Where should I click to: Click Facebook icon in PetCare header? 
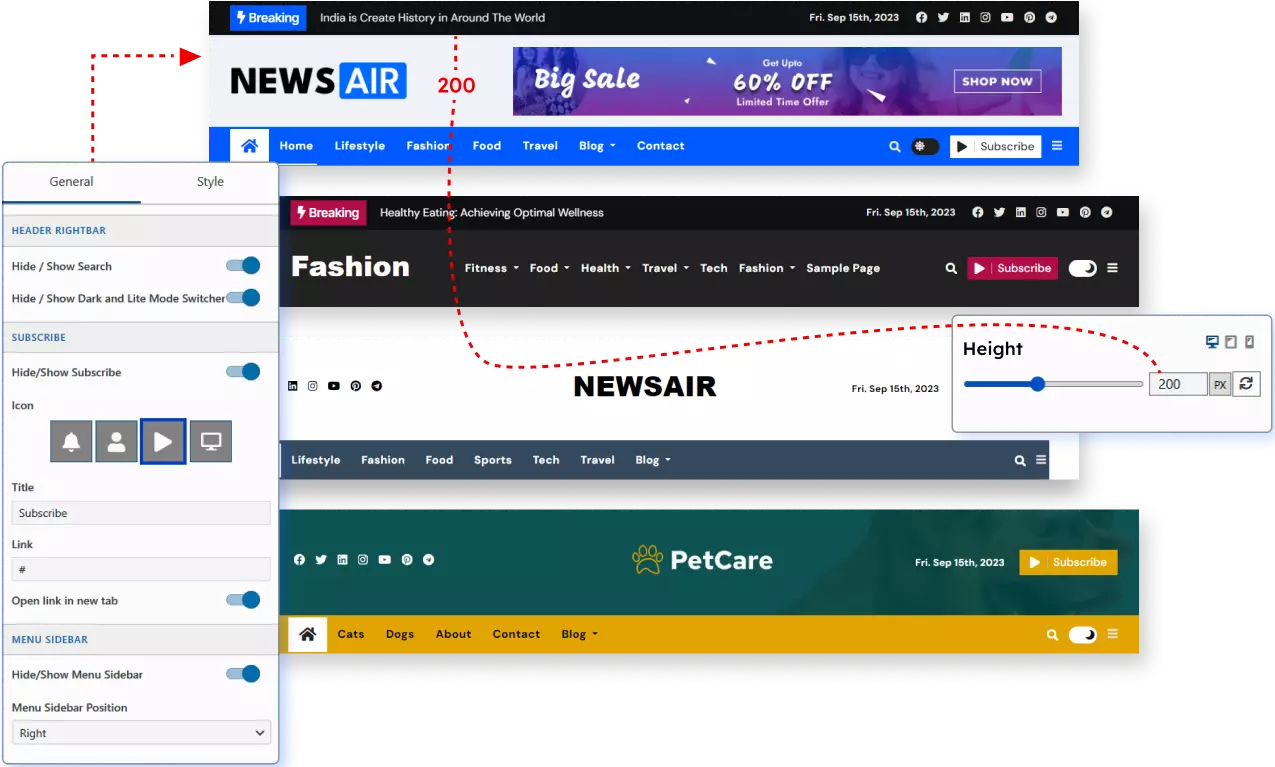(299, 560)
